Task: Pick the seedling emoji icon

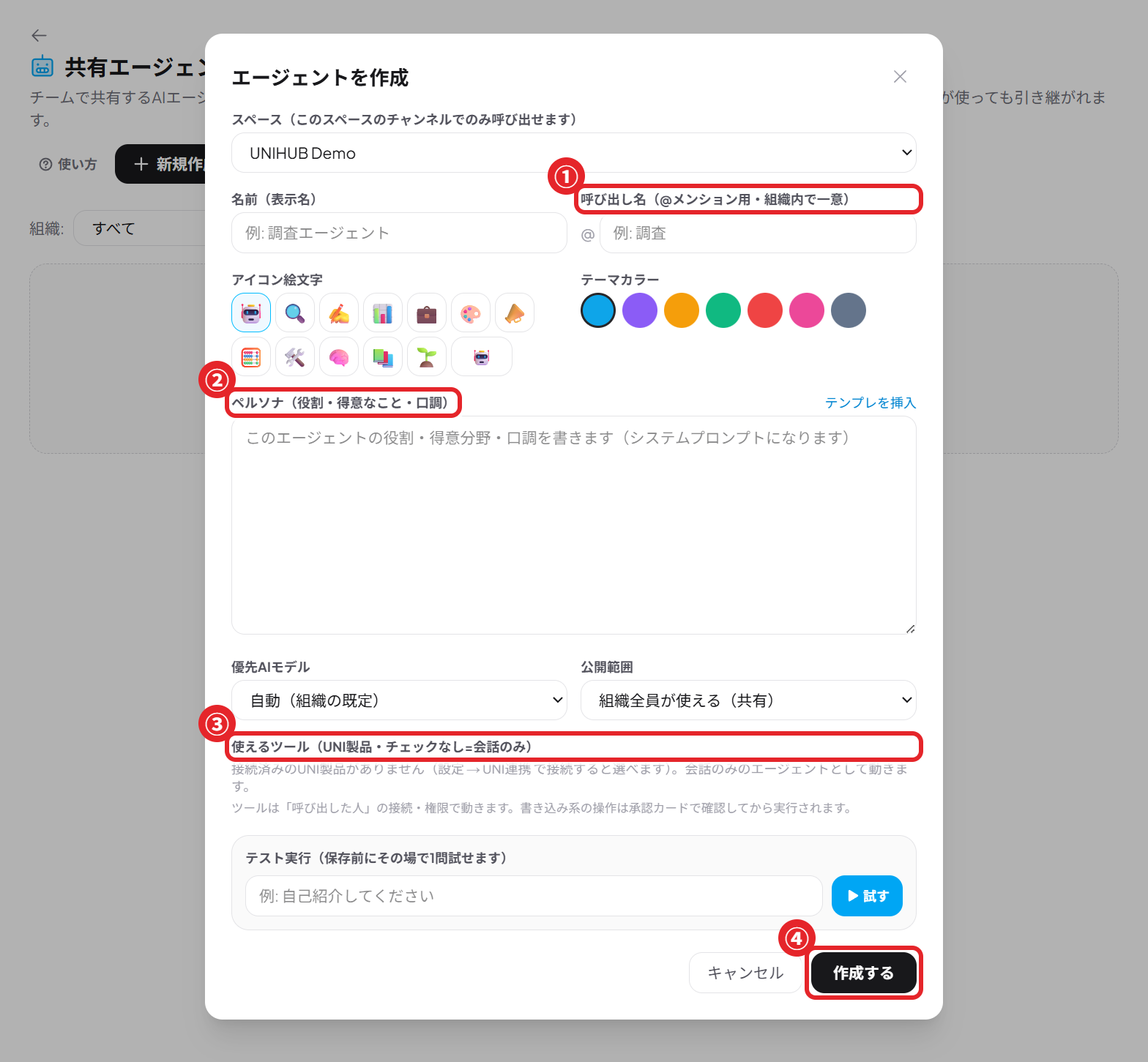Action: click(427, 356)
